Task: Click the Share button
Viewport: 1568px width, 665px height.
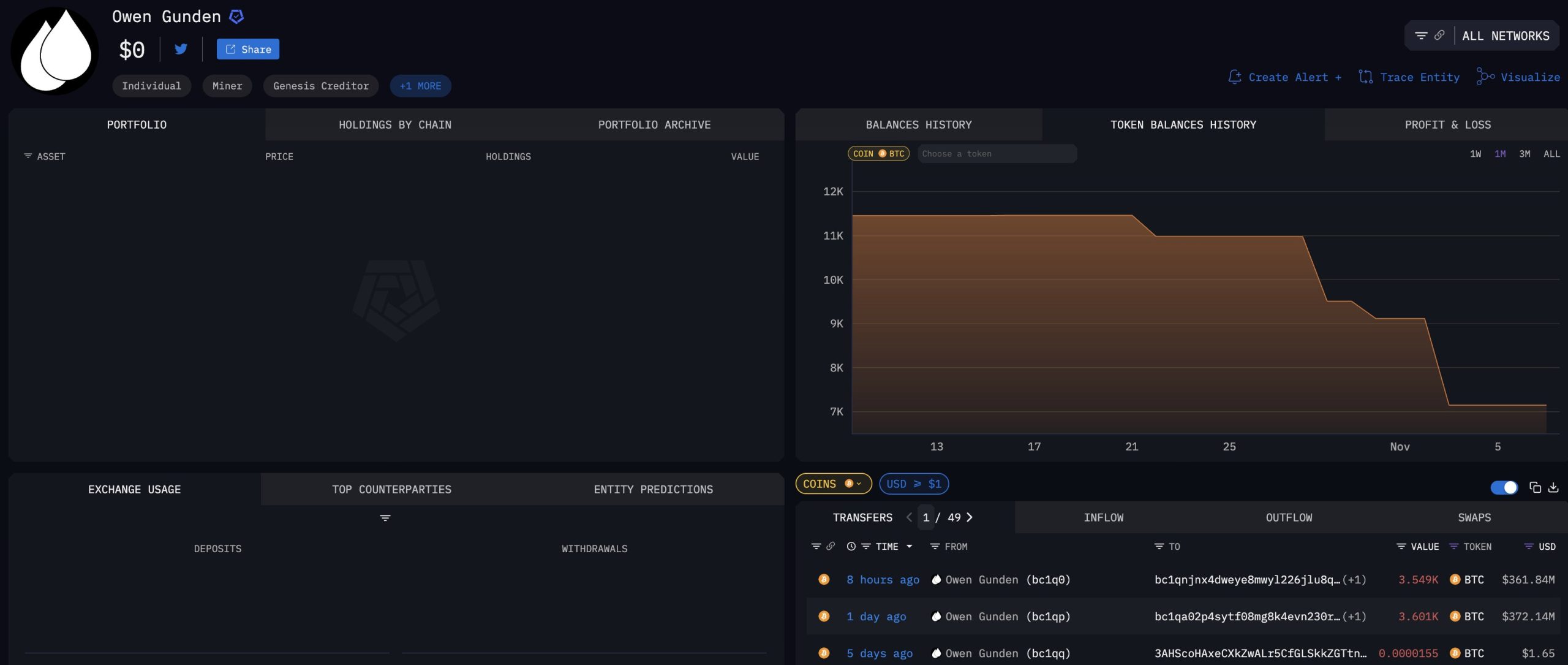Action: 248,49
